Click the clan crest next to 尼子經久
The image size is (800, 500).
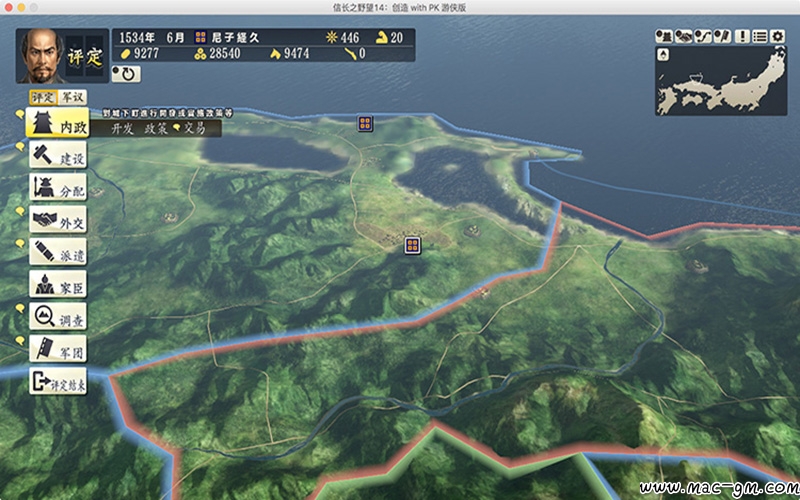[x=201, y=37]
